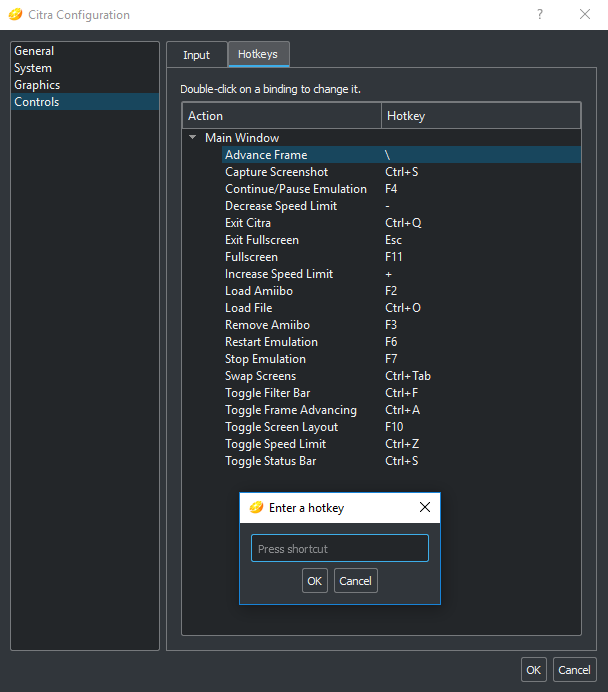Select the Hotkeys tab
Screen dimensions: 608x692
258,54
